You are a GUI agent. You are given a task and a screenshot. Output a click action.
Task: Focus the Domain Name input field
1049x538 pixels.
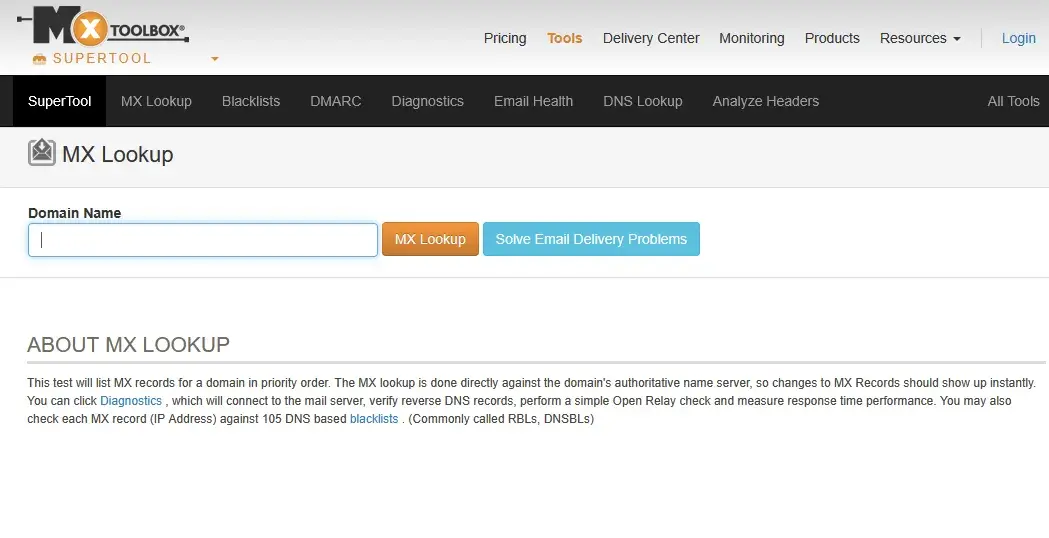click(x=203, y=240)
